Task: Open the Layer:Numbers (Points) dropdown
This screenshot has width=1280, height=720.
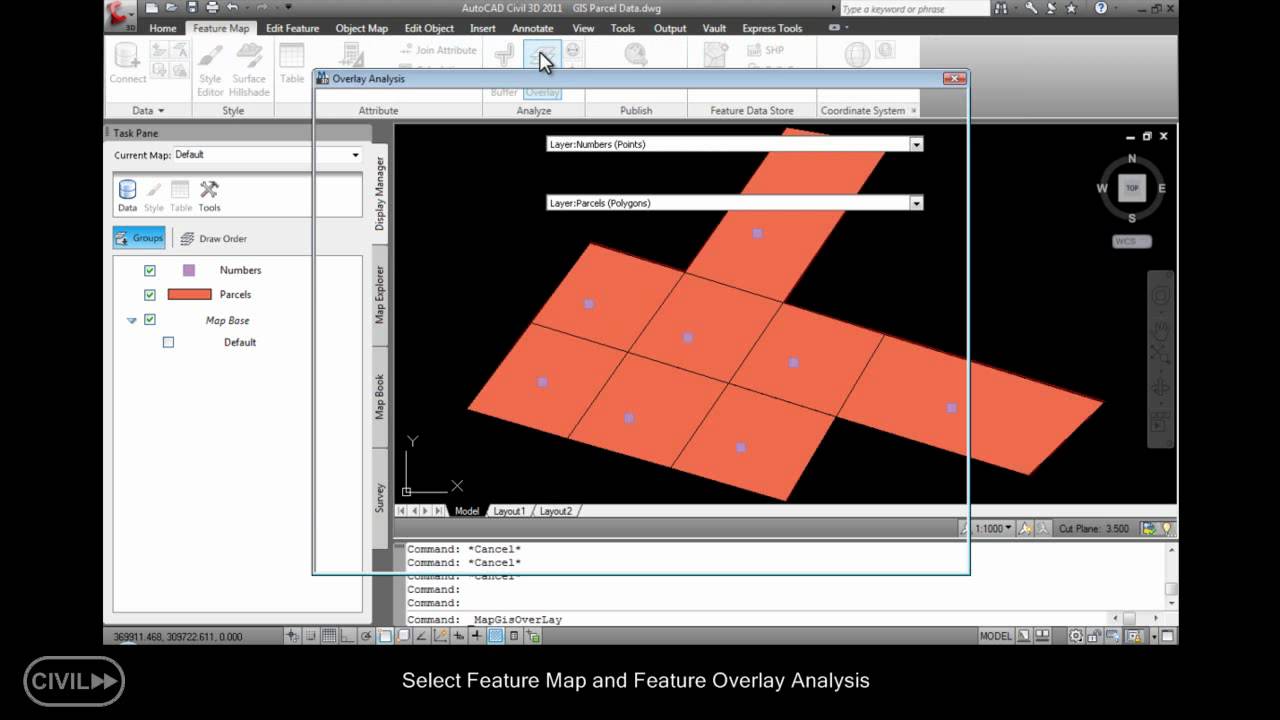Action: pos(916,144)
